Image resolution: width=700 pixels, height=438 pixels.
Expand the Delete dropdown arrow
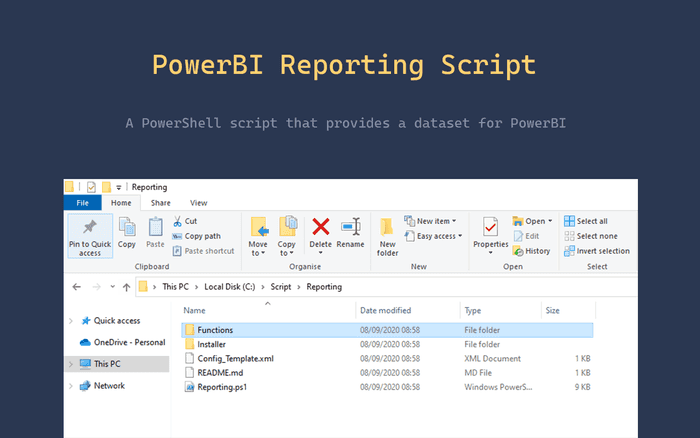pyautogui.click(x=321, y=253)
